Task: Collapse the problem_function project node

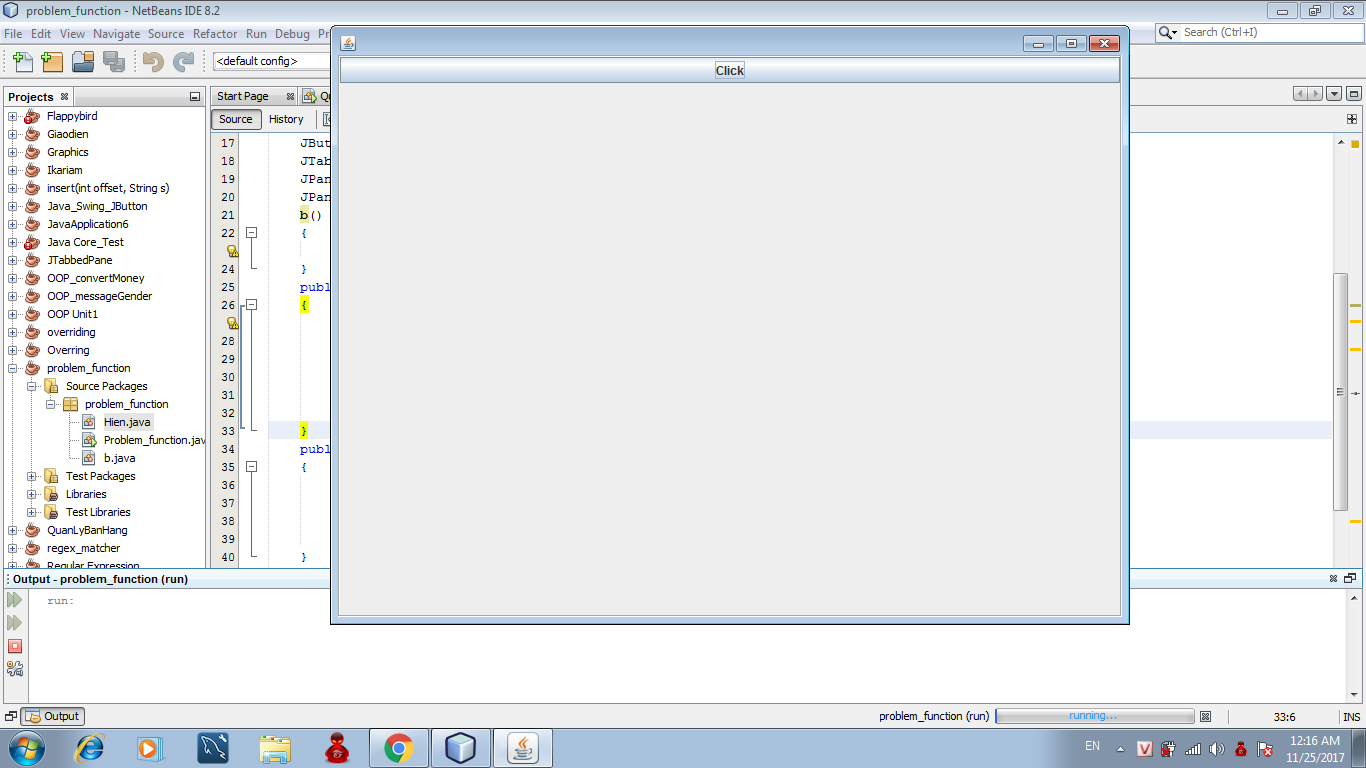Action: coord(13,368)
